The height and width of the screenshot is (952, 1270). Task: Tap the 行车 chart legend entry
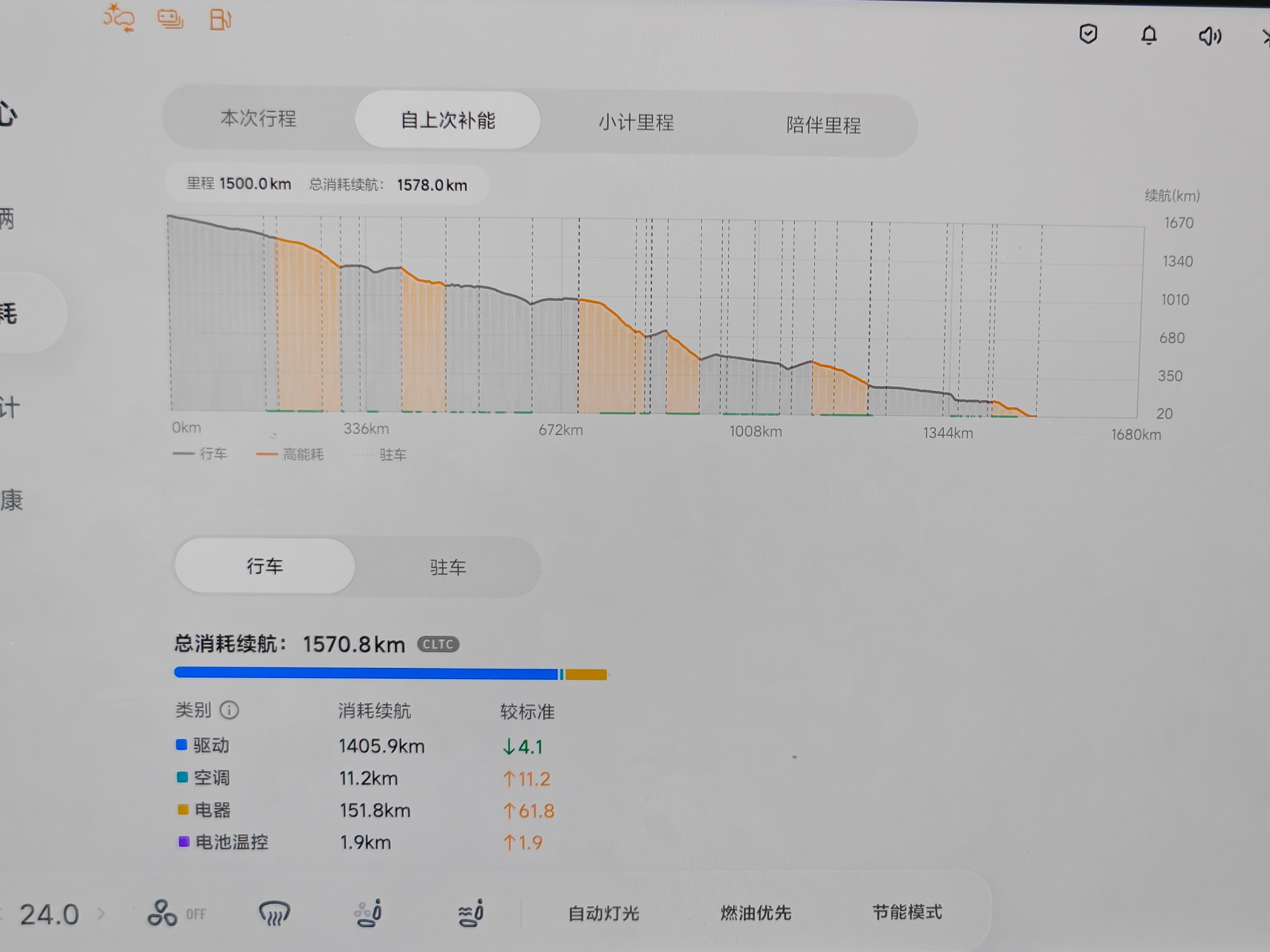pos(200,453)
